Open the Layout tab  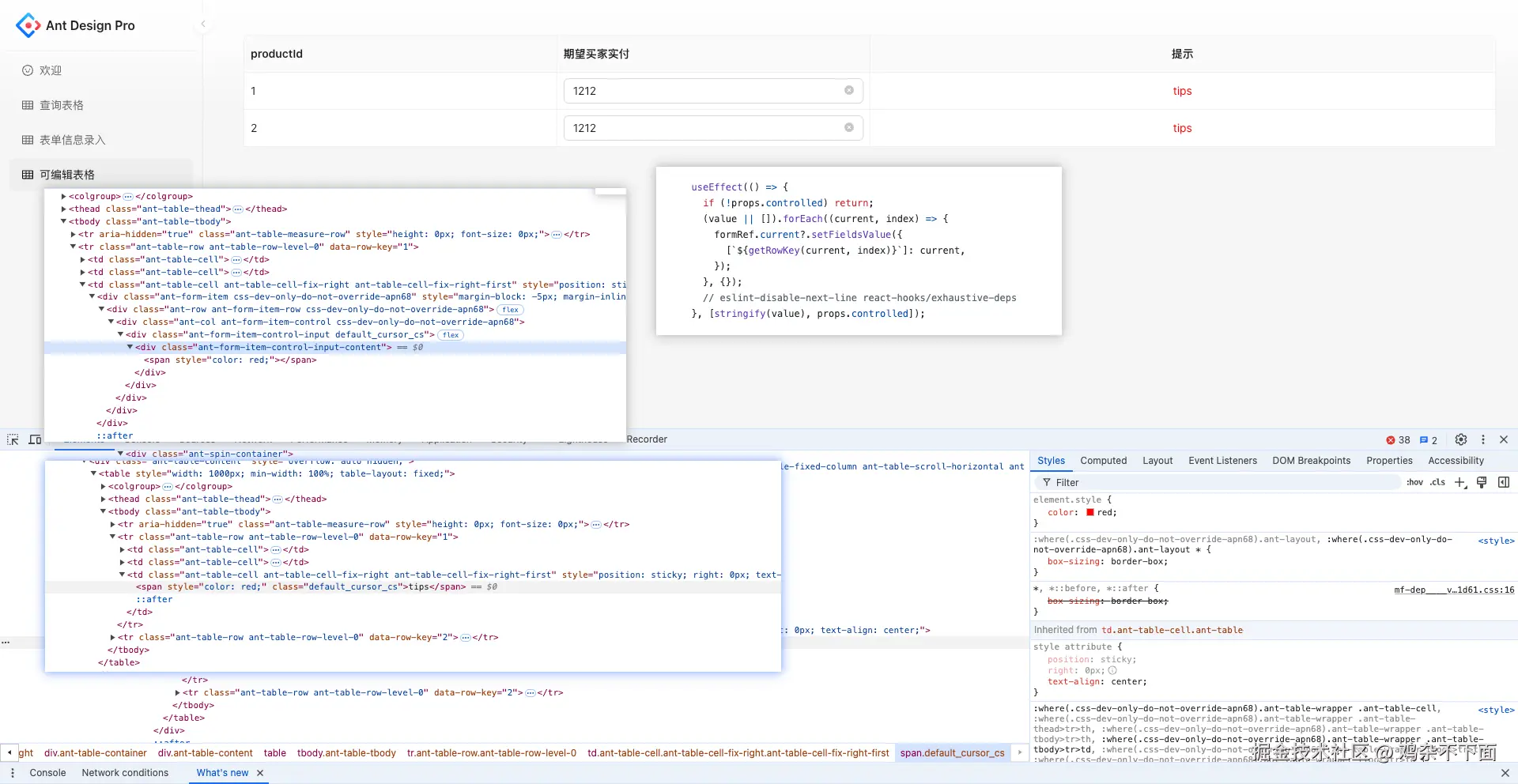(1157, 461)
